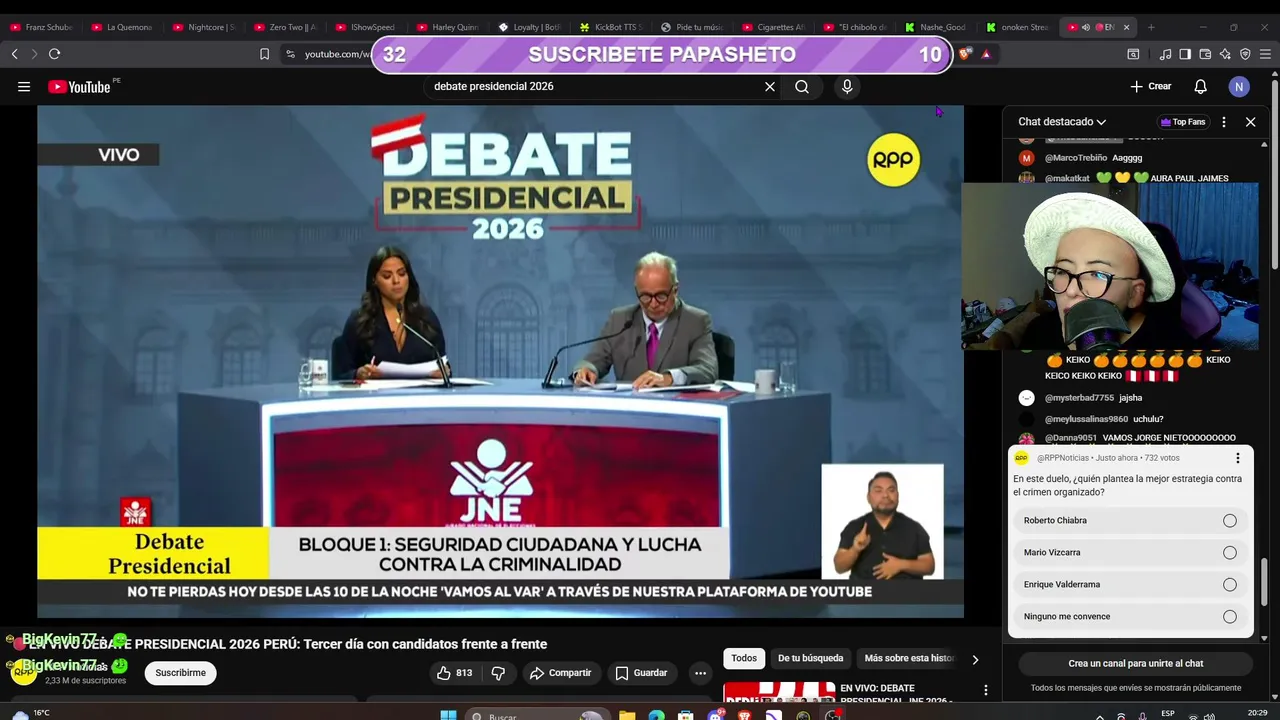Open the account avatar menu
The height and width of the screenshot is (720, 1280).
[1239, 87]
